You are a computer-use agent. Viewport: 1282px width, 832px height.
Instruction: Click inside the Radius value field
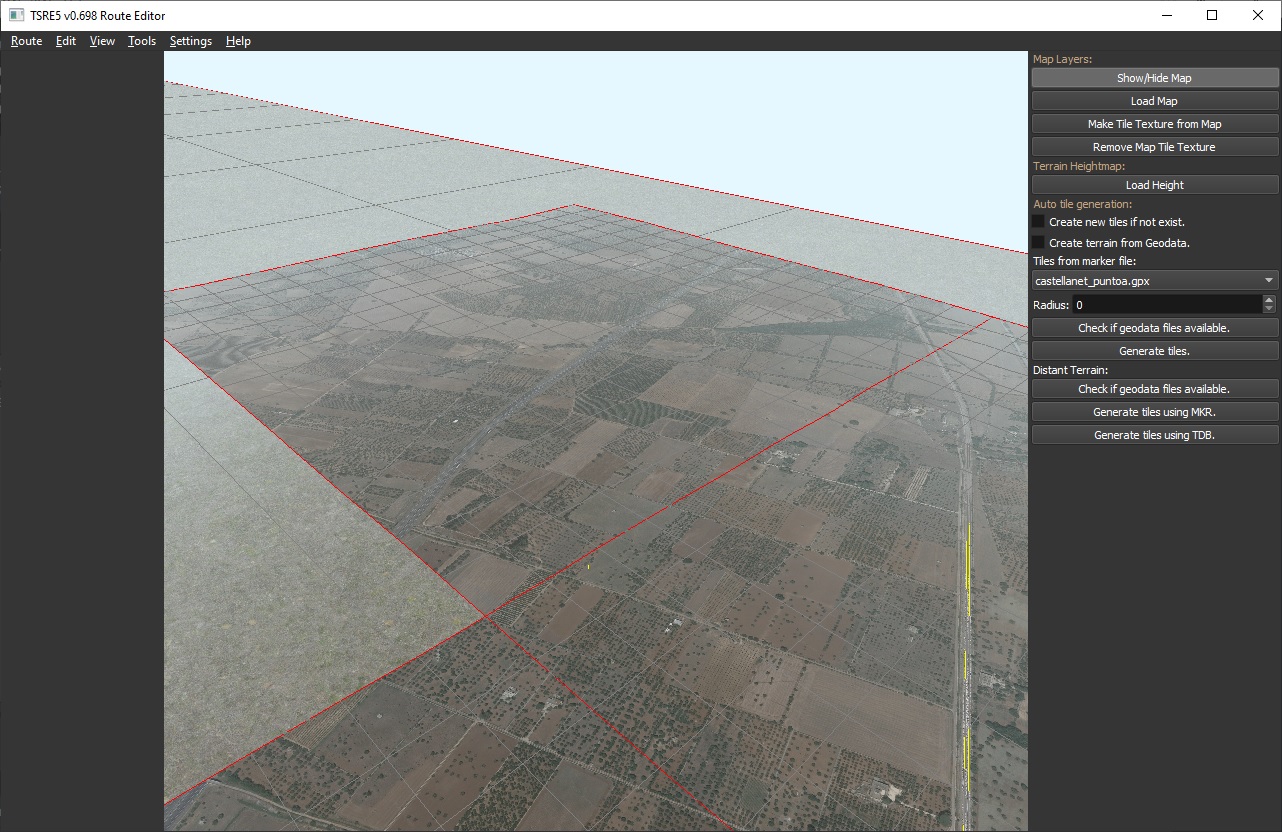tap(1165, 305)
